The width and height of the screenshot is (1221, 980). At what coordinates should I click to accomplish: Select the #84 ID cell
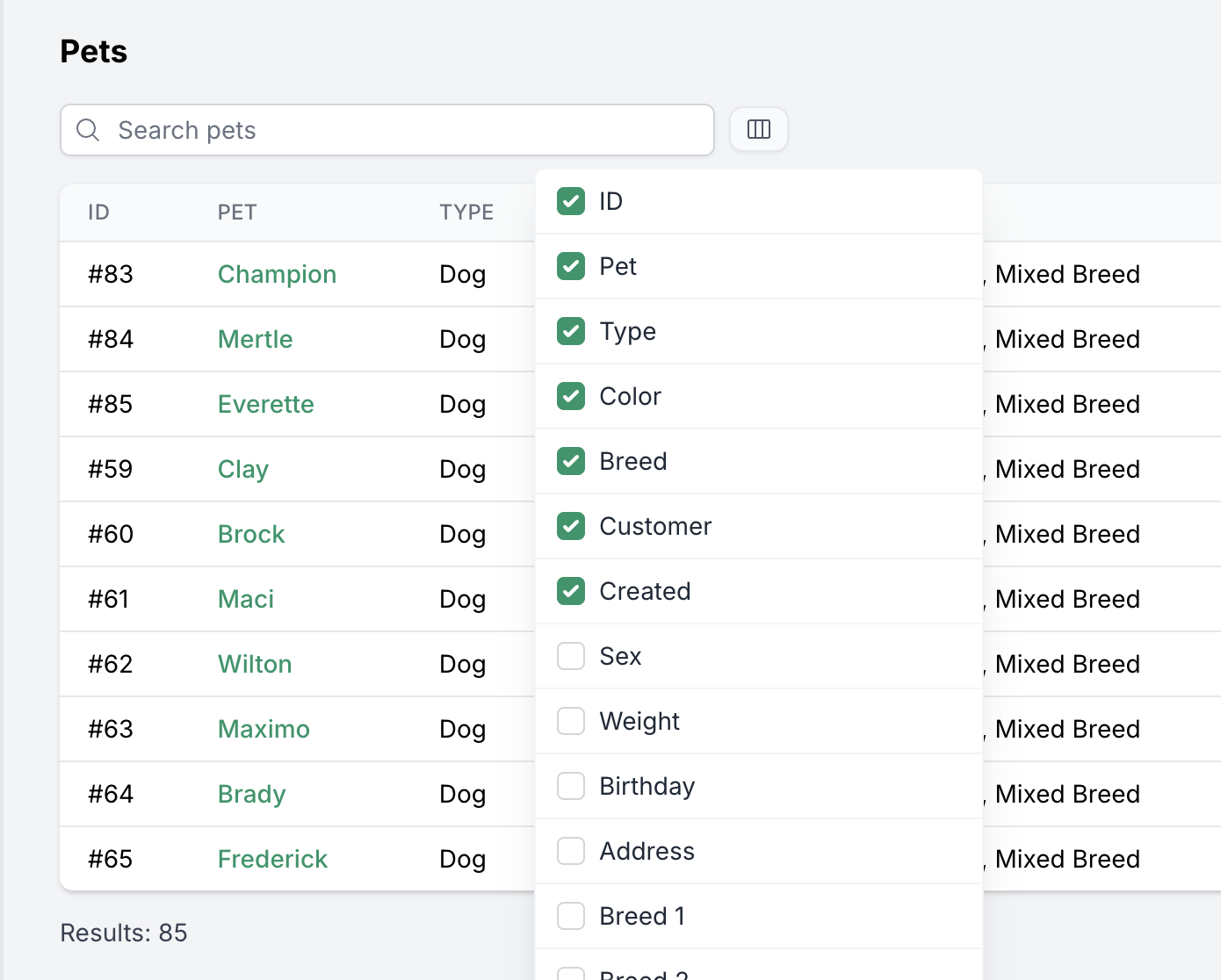111,339
